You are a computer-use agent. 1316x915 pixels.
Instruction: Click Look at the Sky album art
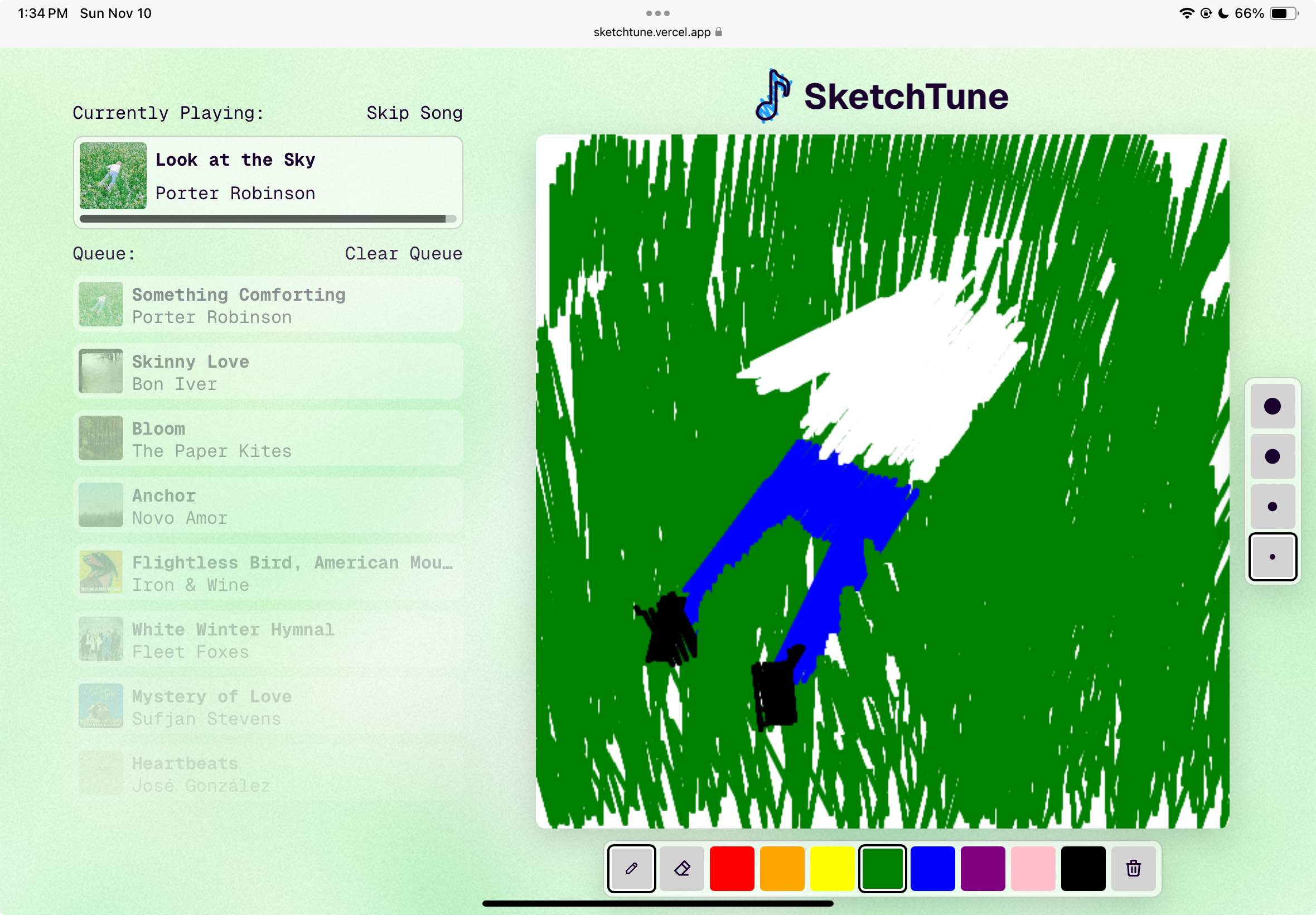tap(113, 175)
